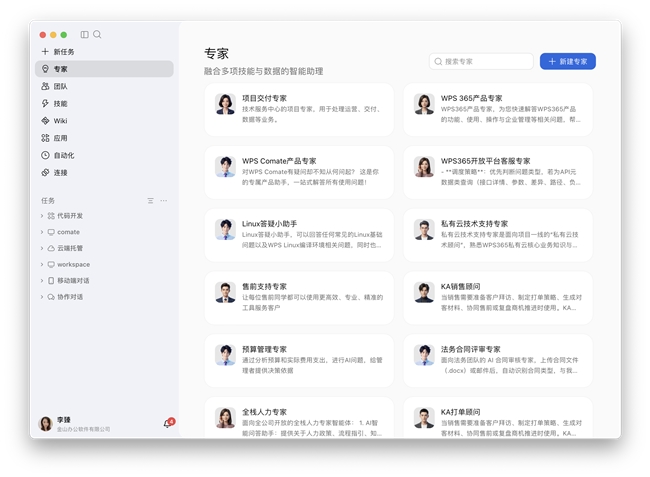650x477 pixels.
Task: Open the 应用 section
Action: point(104,138)
